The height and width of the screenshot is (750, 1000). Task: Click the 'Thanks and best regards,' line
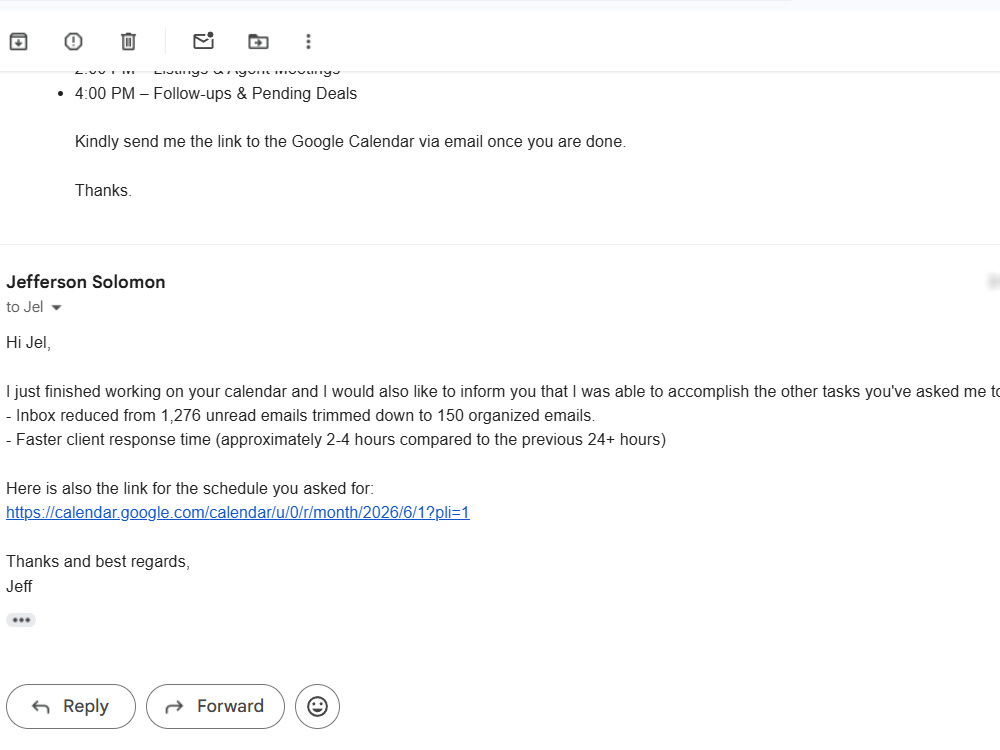(x=98, y=561)
